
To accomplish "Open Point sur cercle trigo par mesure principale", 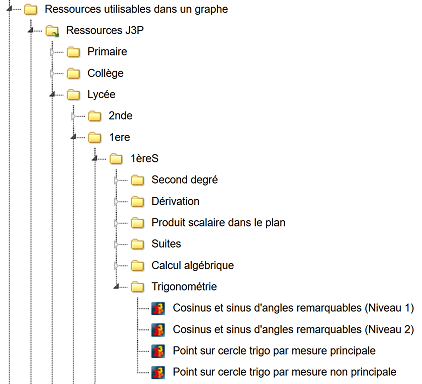I will (274, 351).
